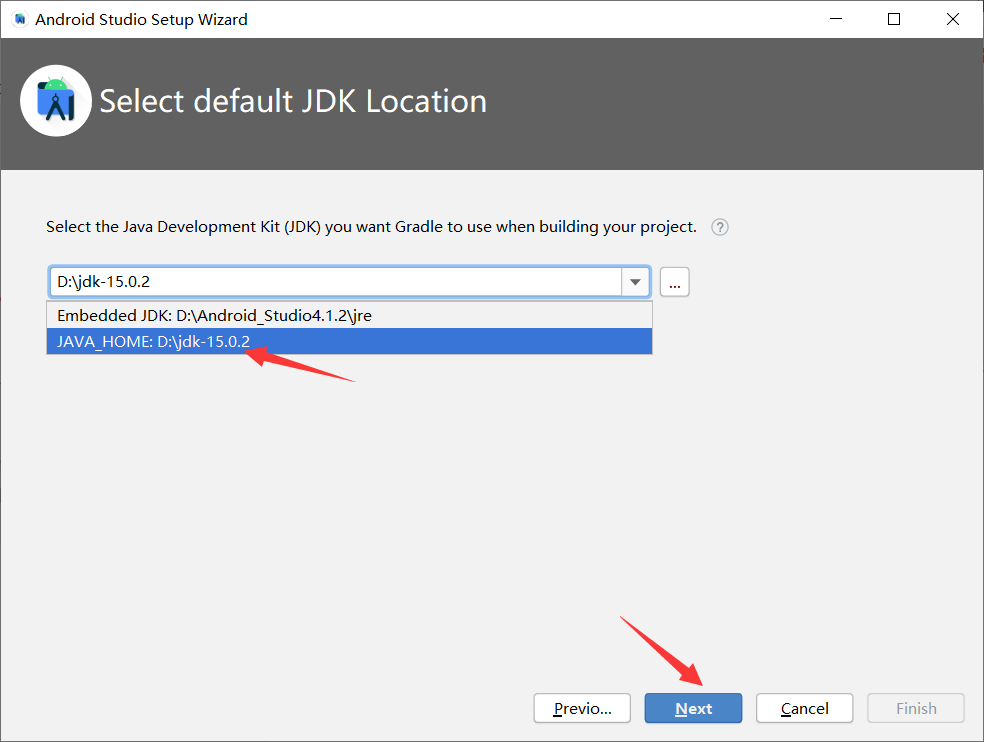
Task: Click the highlighted JAVA_HOME list row
Action: (x=348, y=341)
